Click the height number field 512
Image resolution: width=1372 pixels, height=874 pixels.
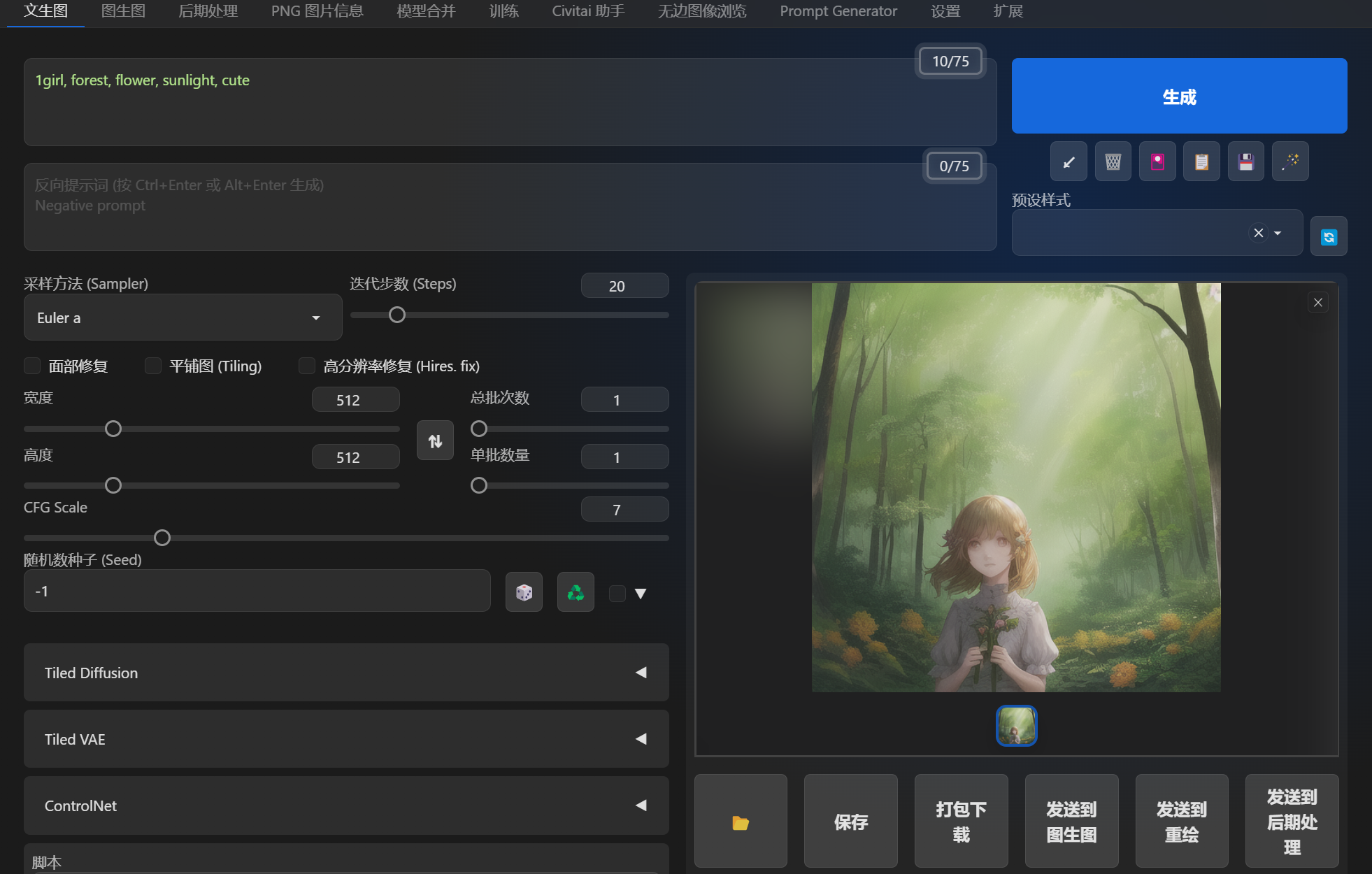(355, 457)
